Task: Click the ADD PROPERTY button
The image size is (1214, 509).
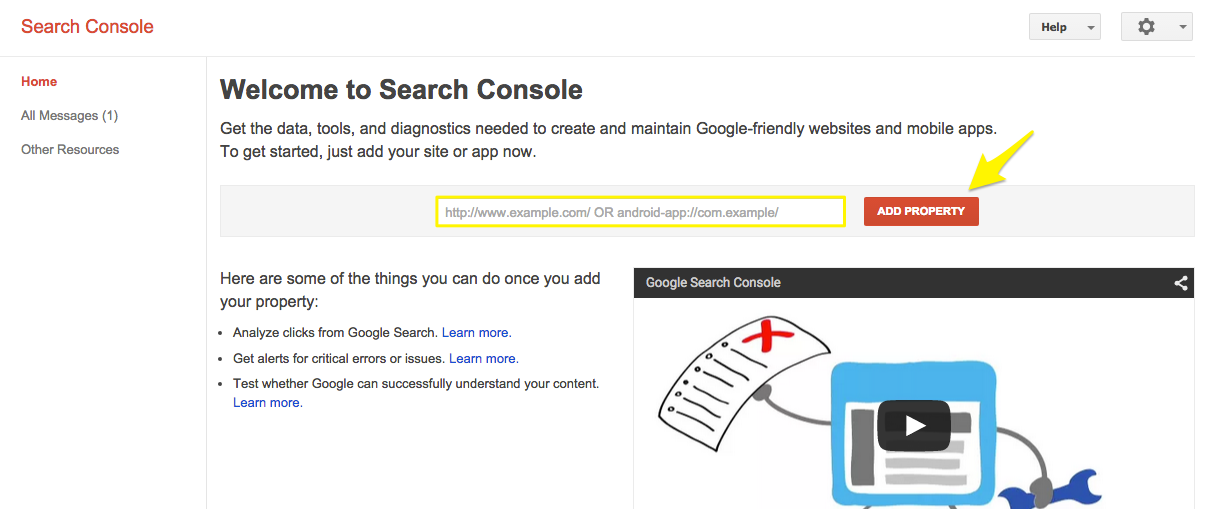Action: pyautogui.click(x=920, y=211)
